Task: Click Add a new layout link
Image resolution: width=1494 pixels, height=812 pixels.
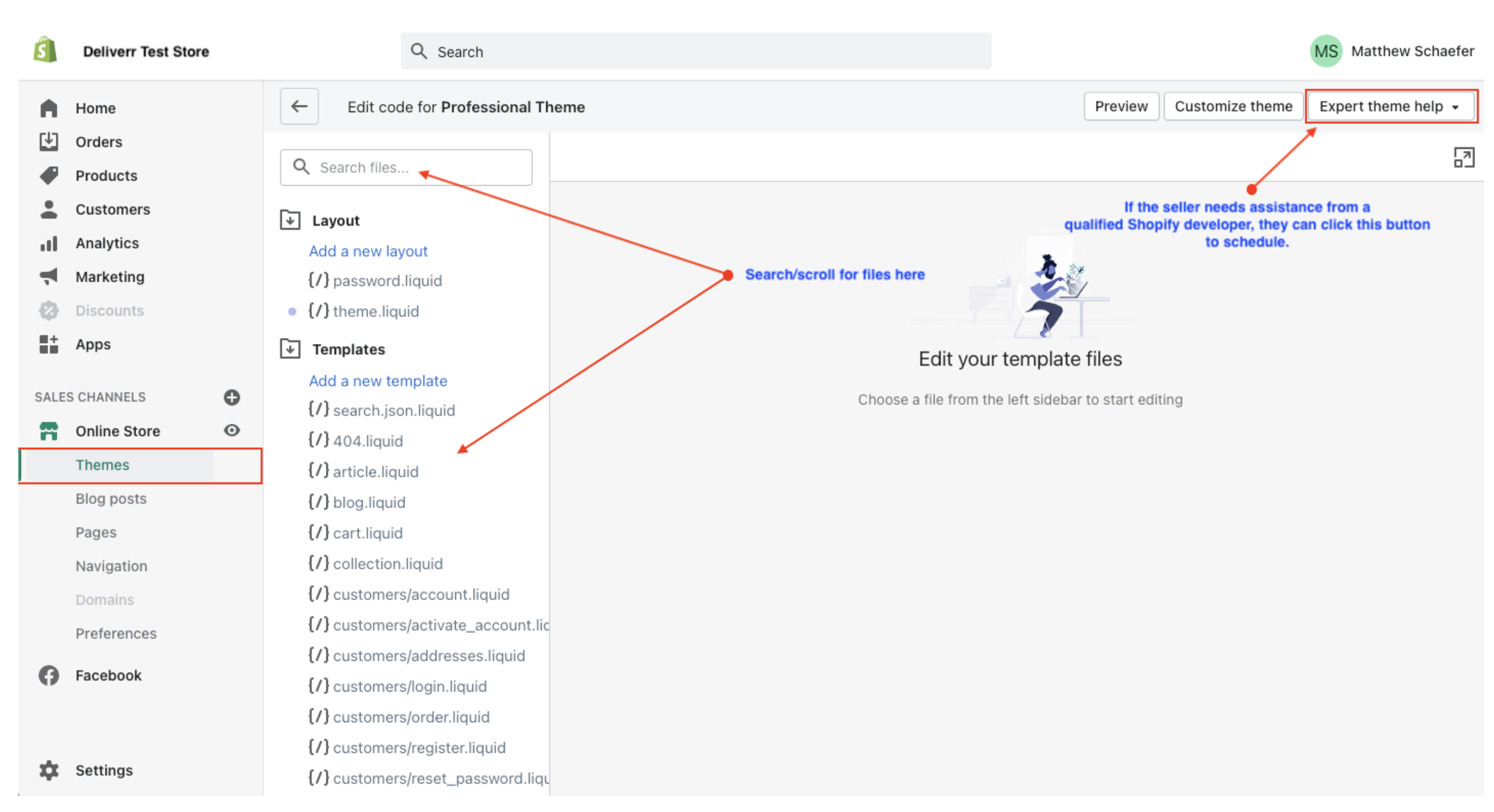Action: click(368, 252)
